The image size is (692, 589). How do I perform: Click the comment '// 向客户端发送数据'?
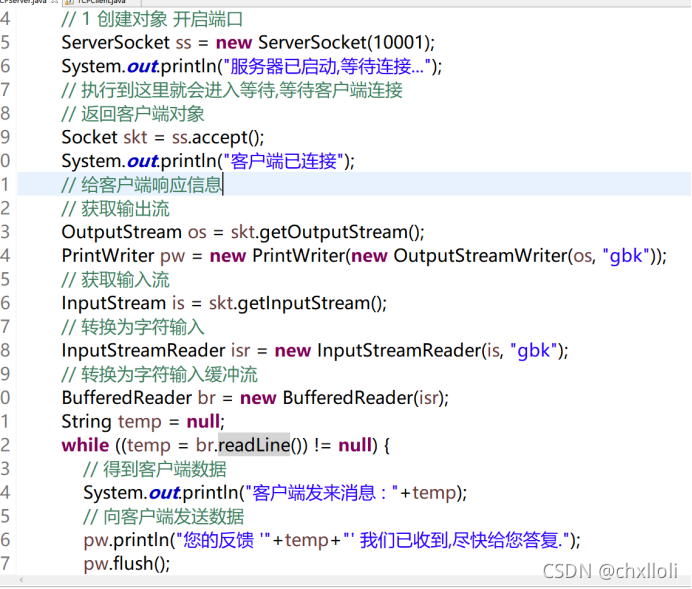click(163, 517)
